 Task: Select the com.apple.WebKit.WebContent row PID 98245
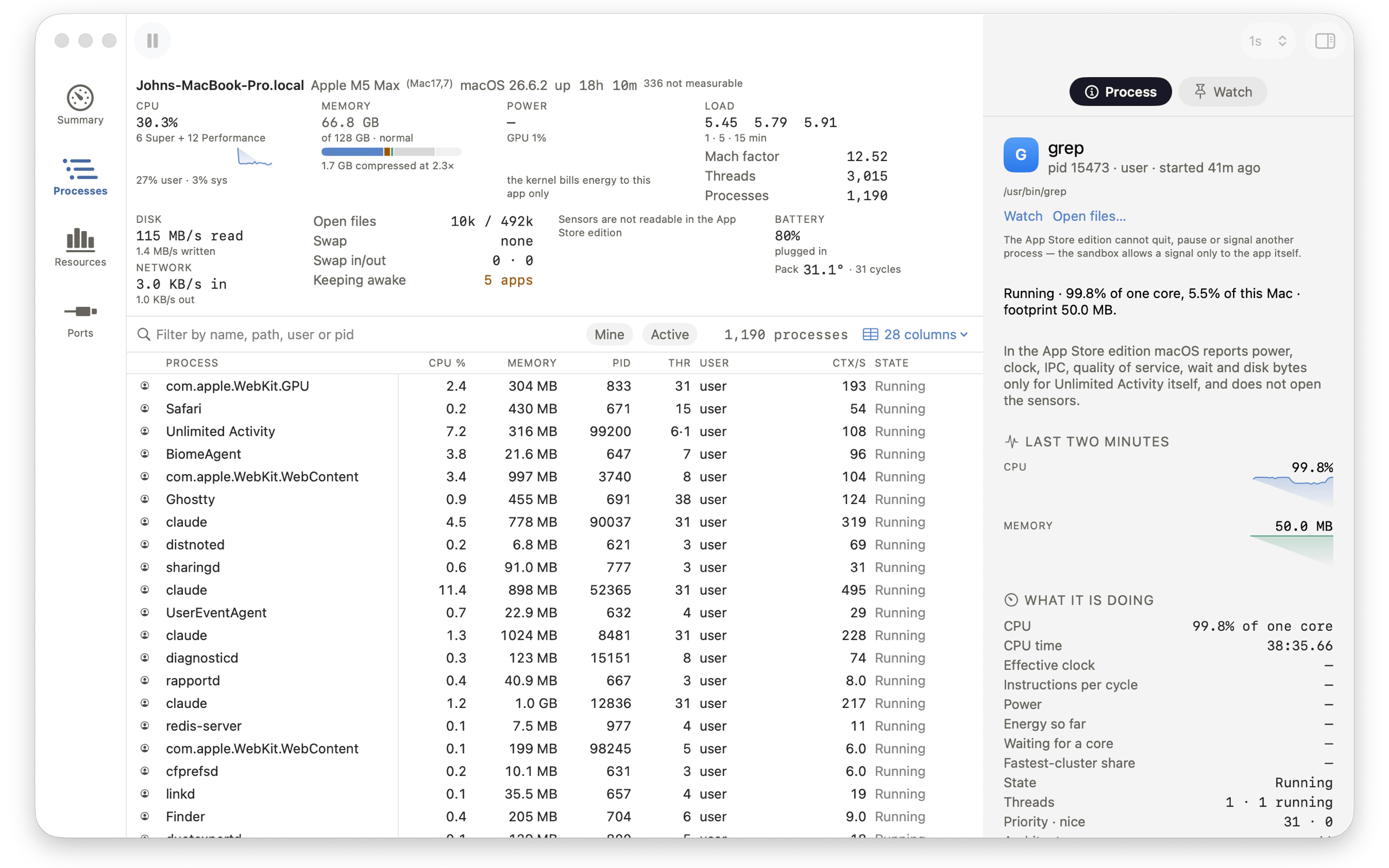coord(555,749)
